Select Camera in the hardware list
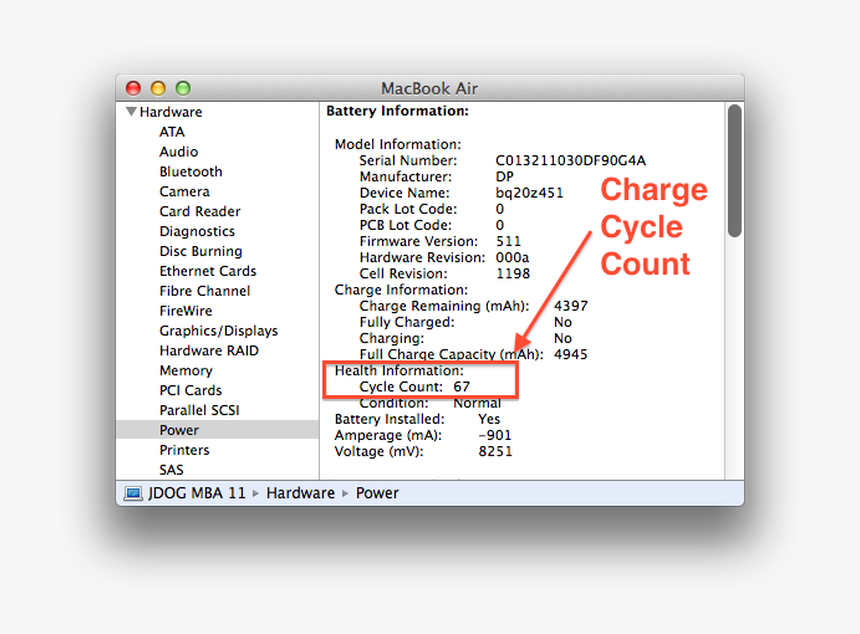 pos(184,191)
